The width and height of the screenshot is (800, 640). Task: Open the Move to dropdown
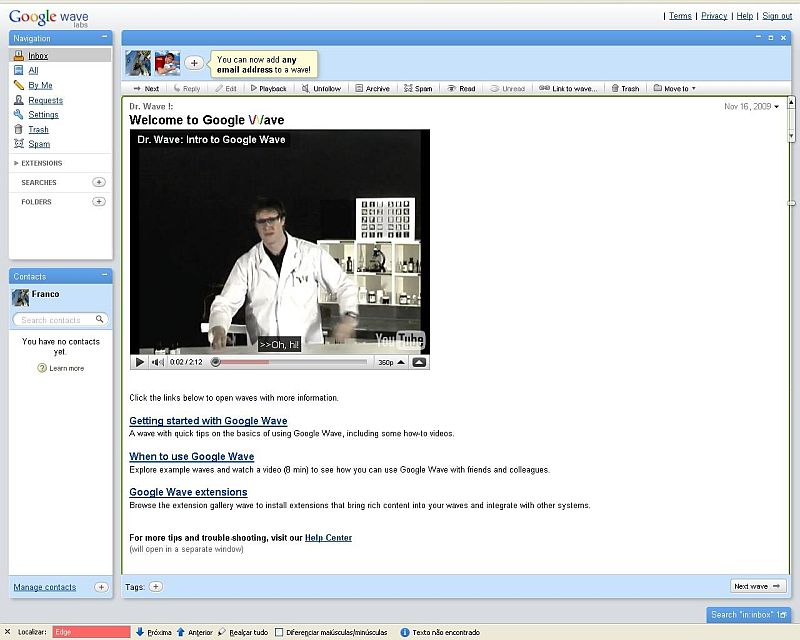pyautogui.click(x=675, y=89)
